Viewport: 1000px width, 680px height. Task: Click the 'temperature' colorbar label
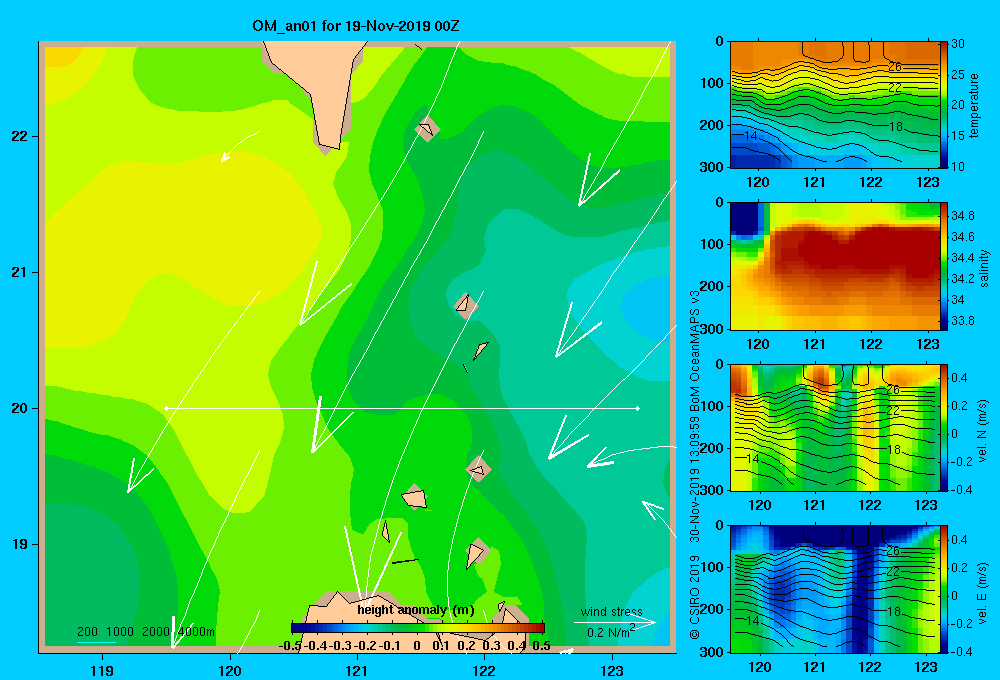974,105
